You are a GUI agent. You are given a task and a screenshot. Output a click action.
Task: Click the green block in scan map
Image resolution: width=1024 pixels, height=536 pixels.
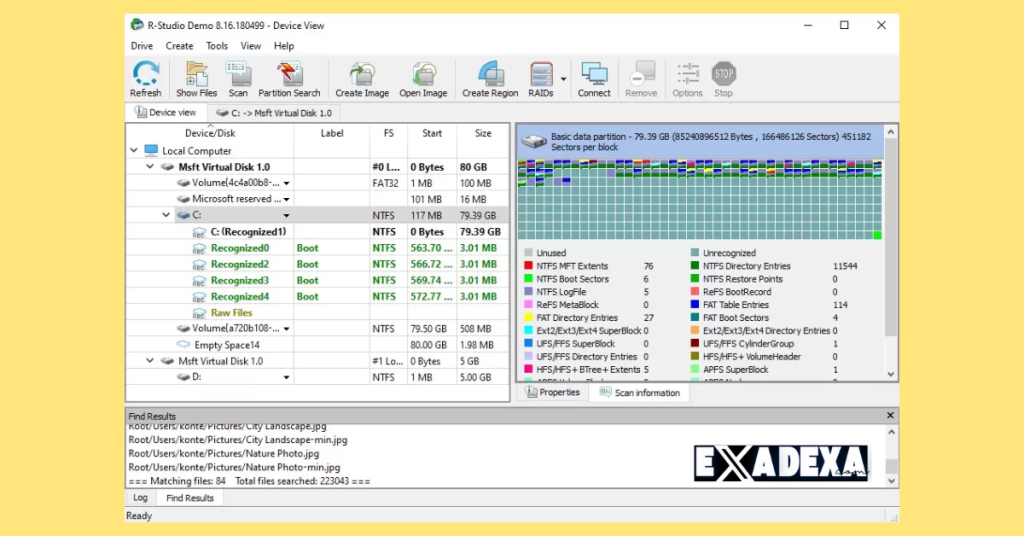[x=877, y=235]
